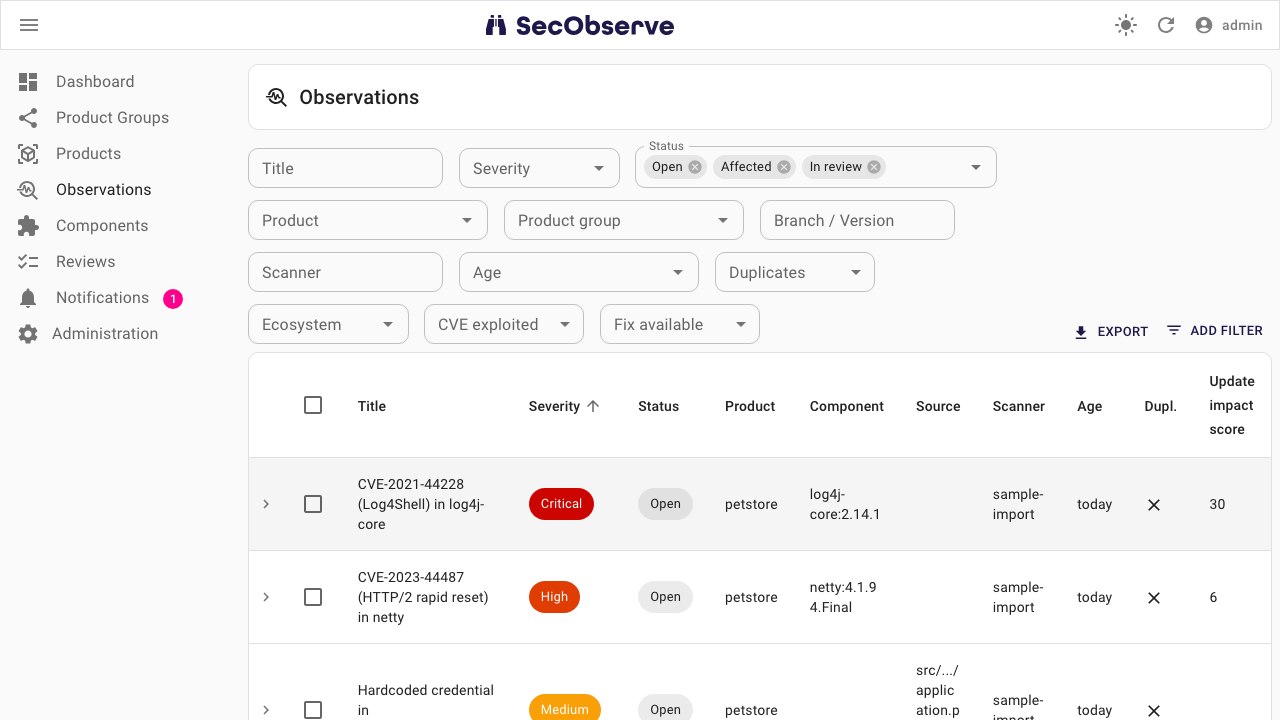Screen dimensions: 1280x720
Task: Open the hamburger navigation menu
Action: [29, 25]
